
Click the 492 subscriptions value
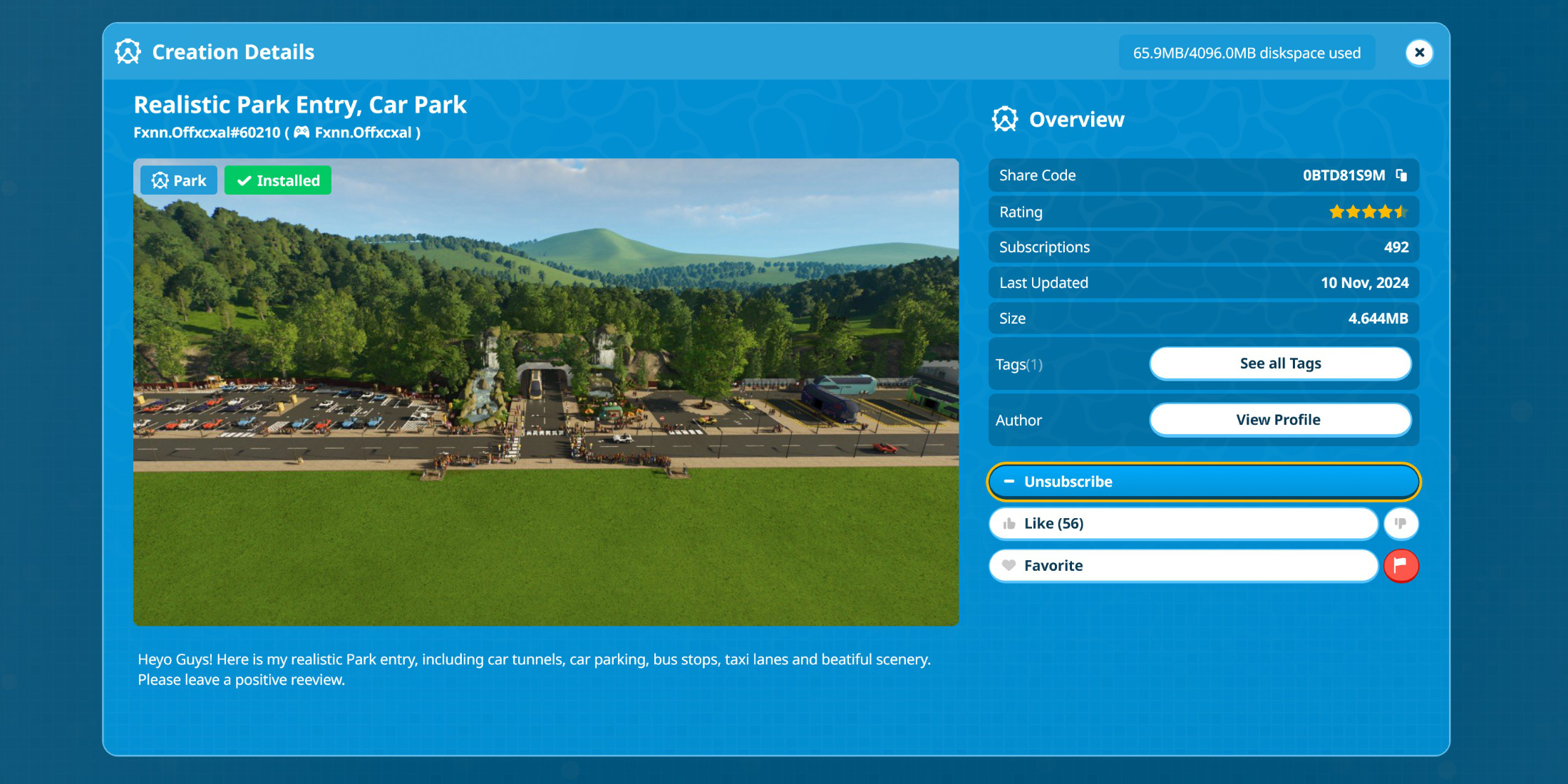pos(1396,247)
